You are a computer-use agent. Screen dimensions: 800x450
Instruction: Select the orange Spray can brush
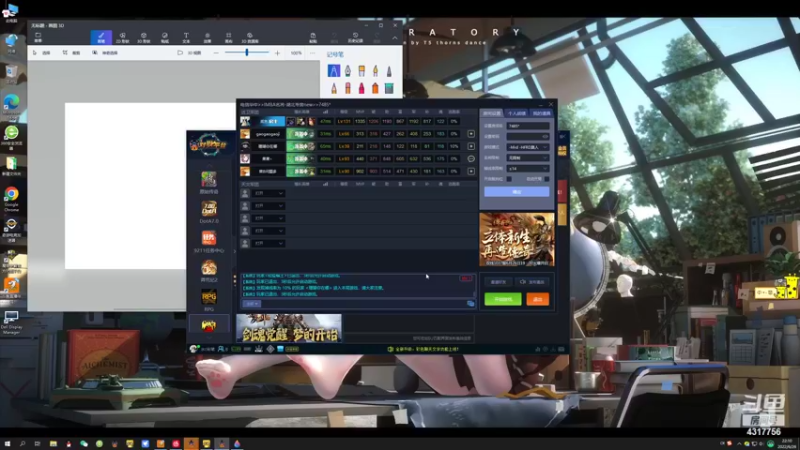click(375, 88)
